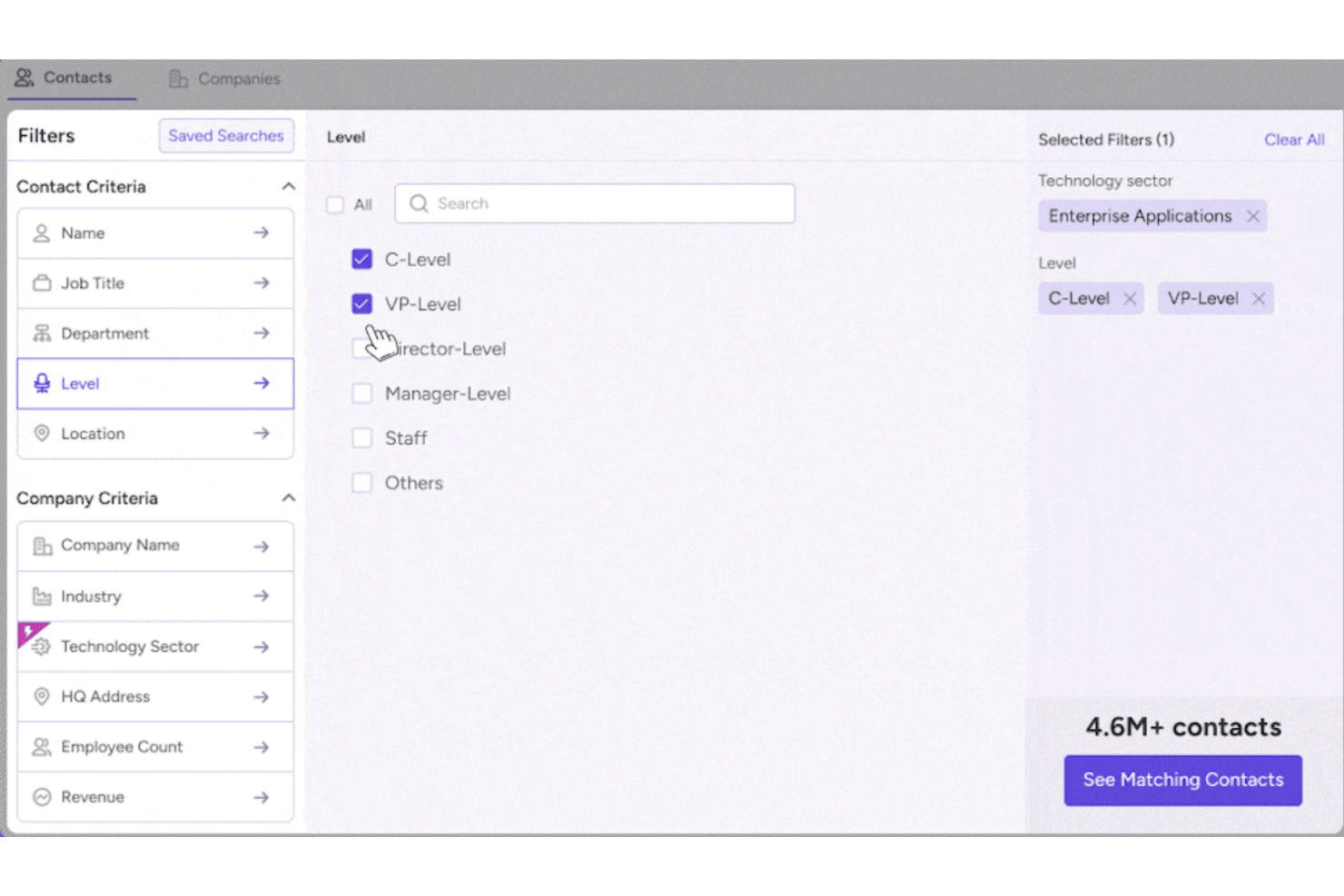
Task: Click the Department hierarchy icon
Action: 42,333
